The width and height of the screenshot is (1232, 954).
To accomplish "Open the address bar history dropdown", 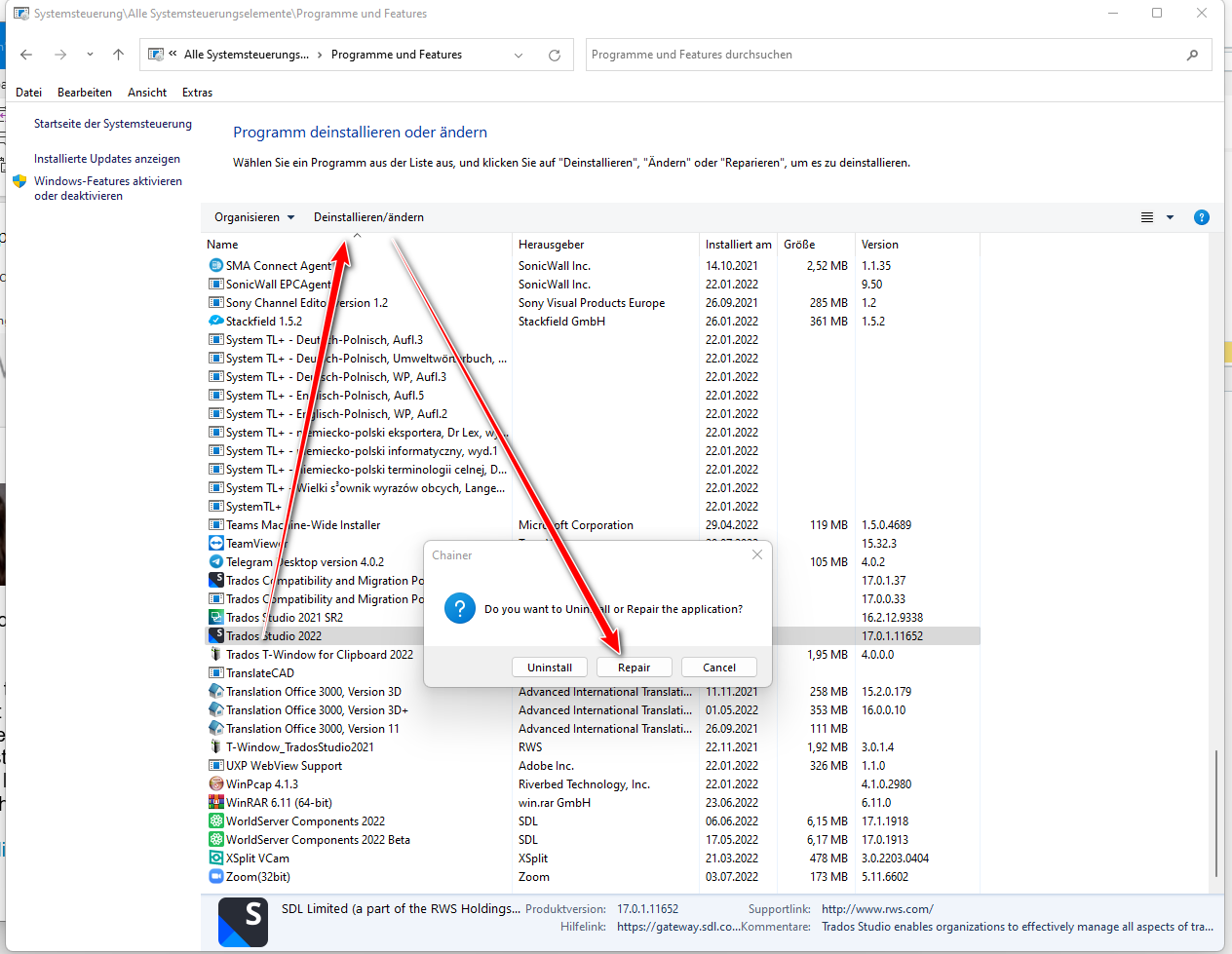I will [519, 56].
